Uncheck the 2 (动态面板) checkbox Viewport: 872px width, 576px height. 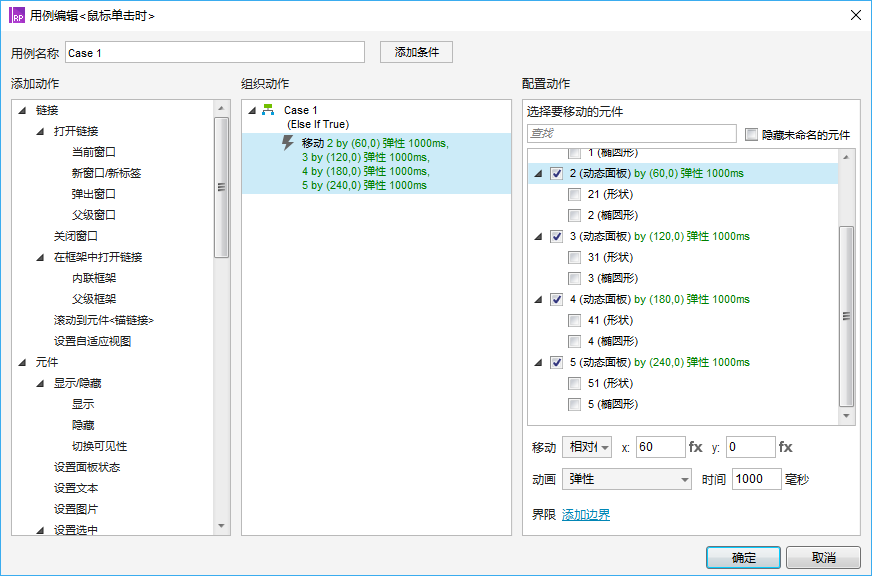(556, 174)
